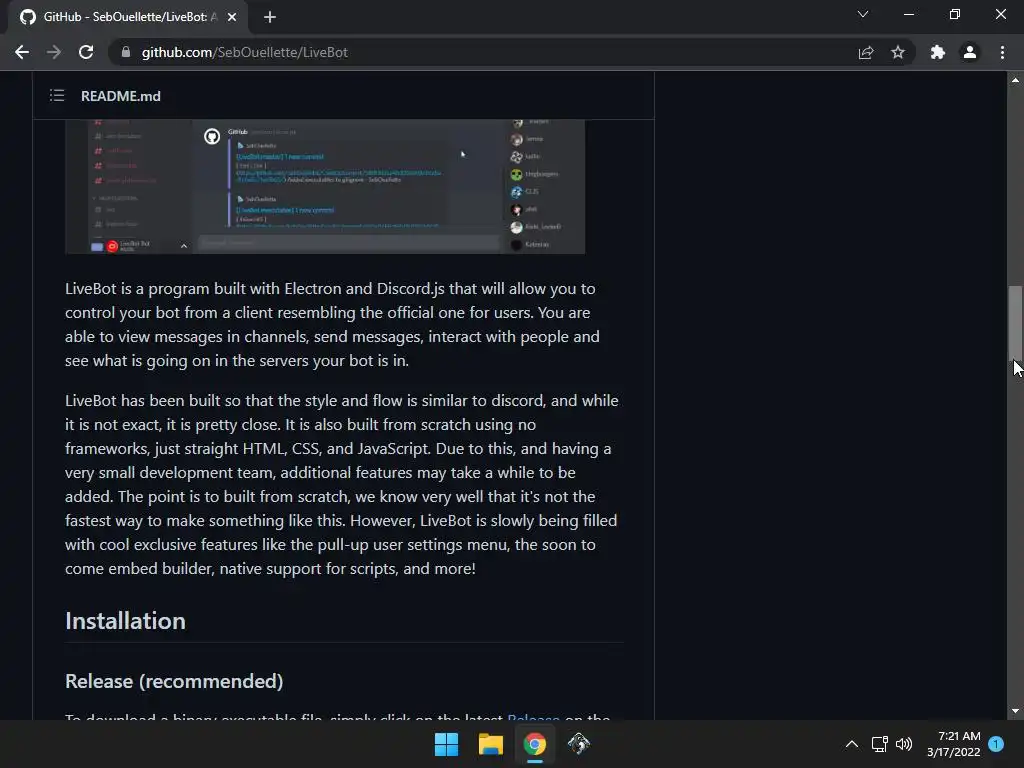
Task: Click the Installation heading
Action: [125, 621]
